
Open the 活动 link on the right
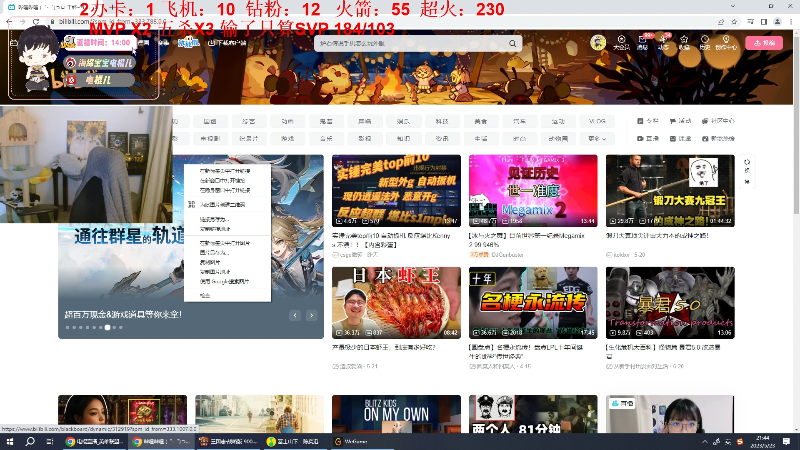(680, 121)
